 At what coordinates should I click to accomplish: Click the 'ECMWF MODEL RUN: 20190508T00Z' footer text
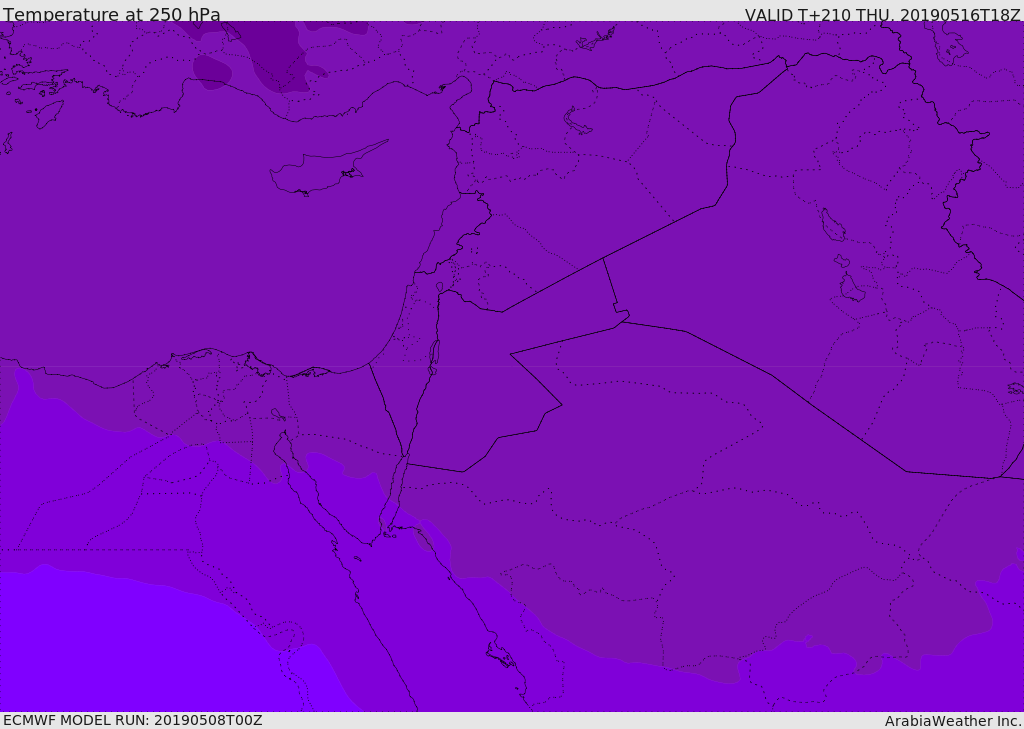point(133,721)
